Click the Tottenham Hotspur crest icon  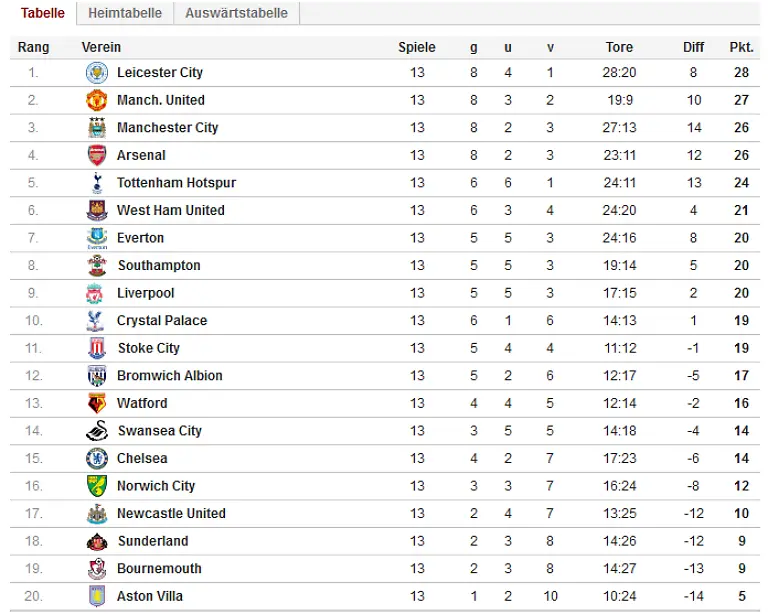click(97, 183)
